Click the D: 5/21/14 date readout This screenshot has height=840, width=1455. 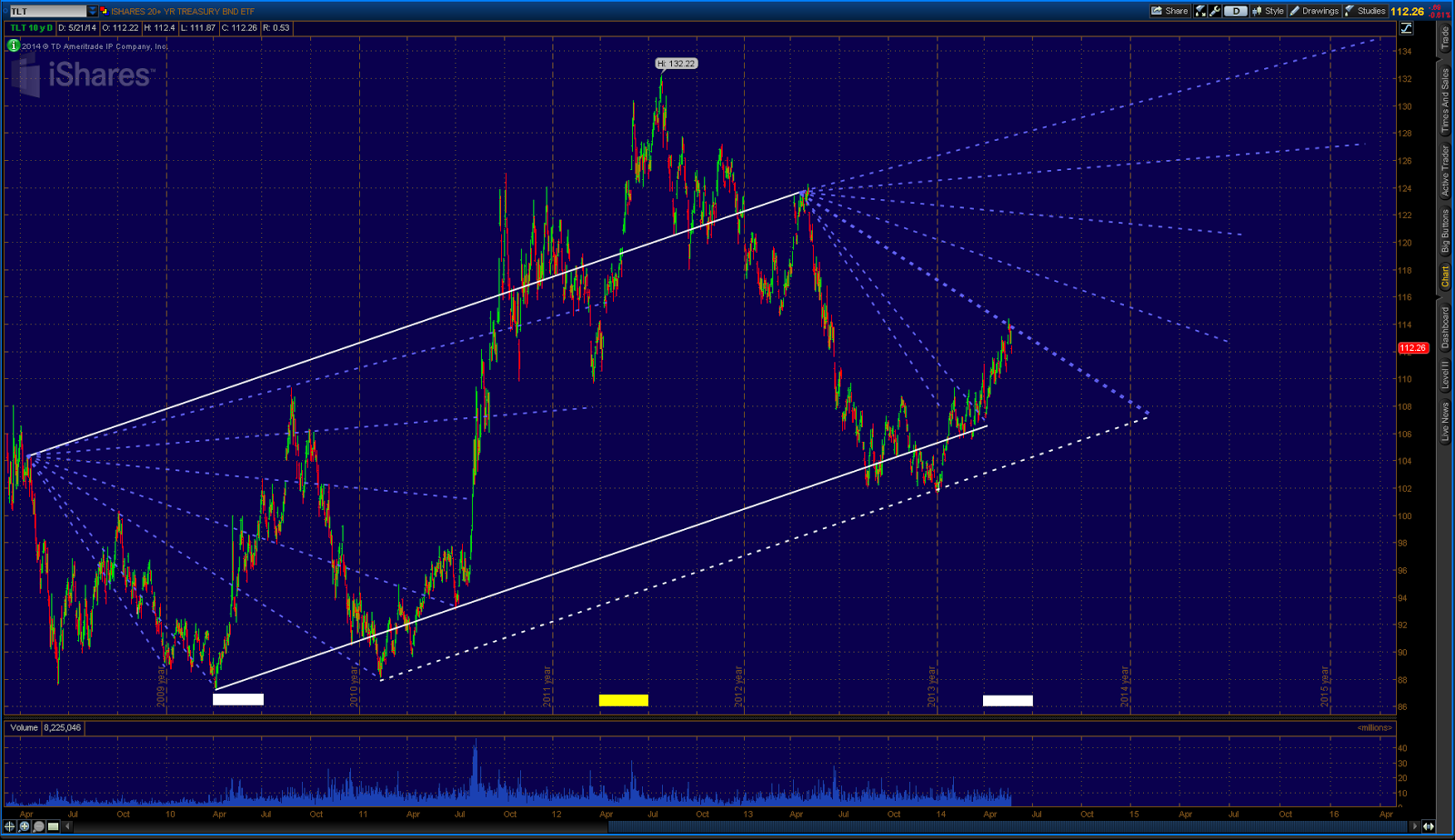point(77,28)
